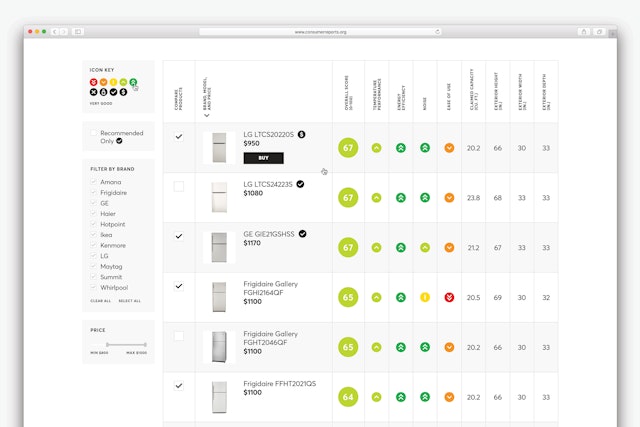Click the Clear All brand filter link
Image resolution: width=640 pixels, height=427 pixels.
tap(100, 301)
